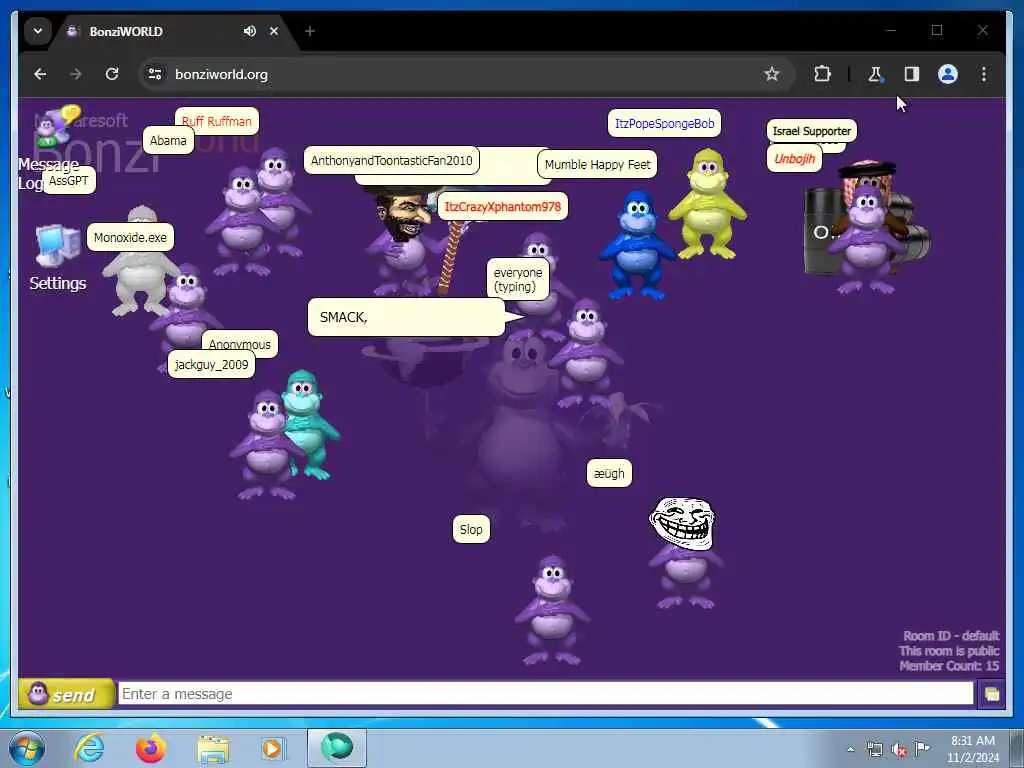Open the Action Center flag icon

click(x=923, y=748)
